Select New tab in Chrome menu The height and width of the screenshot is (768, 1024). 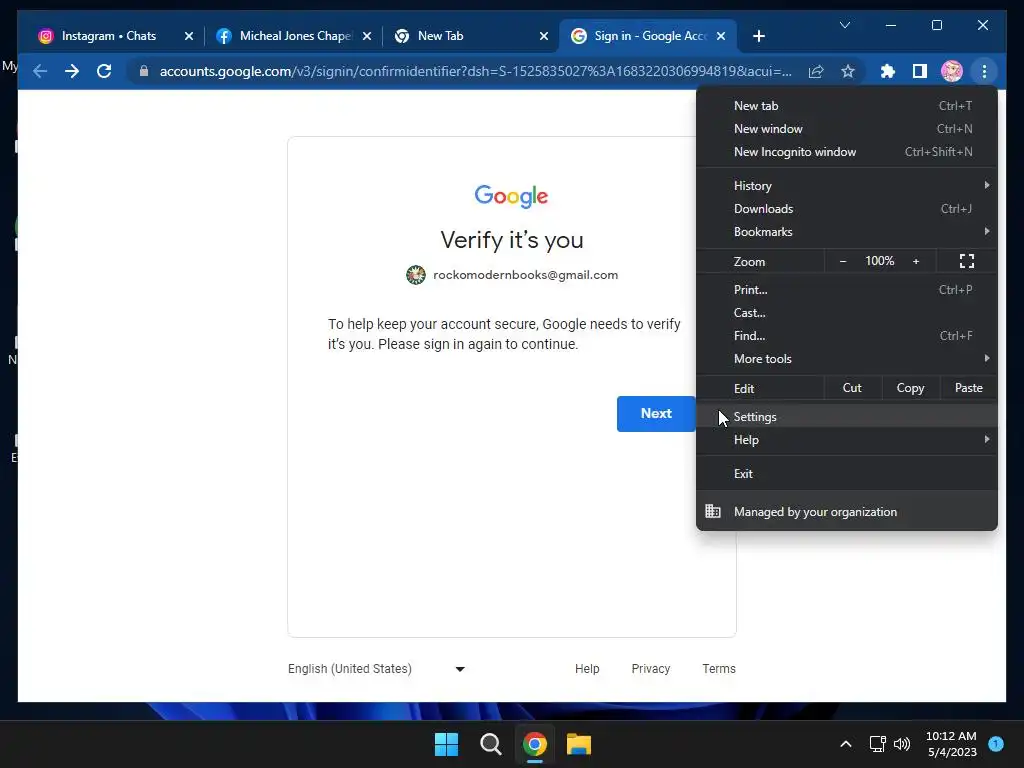click(x=846, y=106)
